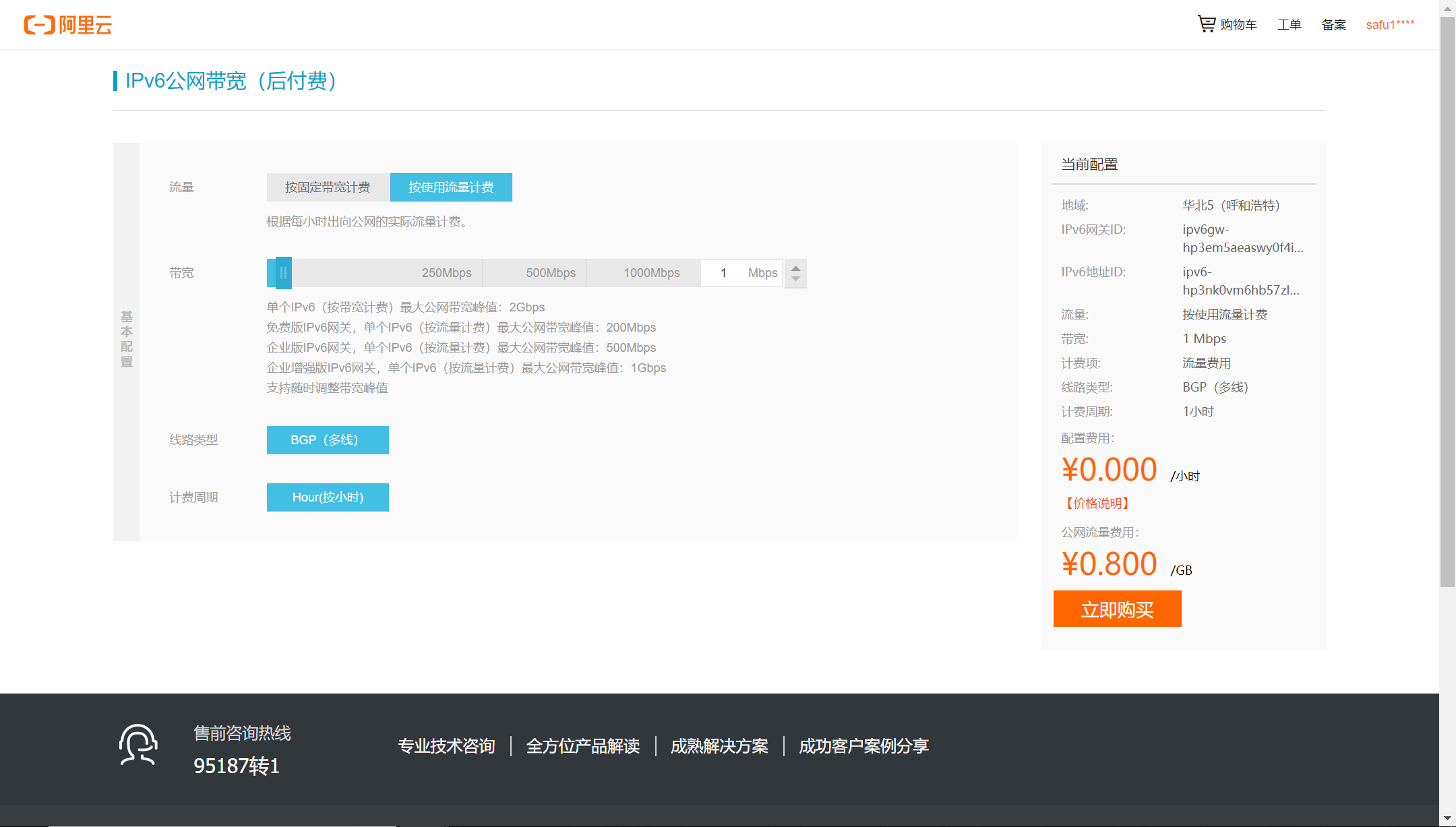Screen dimensions: 1456x827
Task: Click 专业技术咨询 in the footer
Action: coord(446,746)
